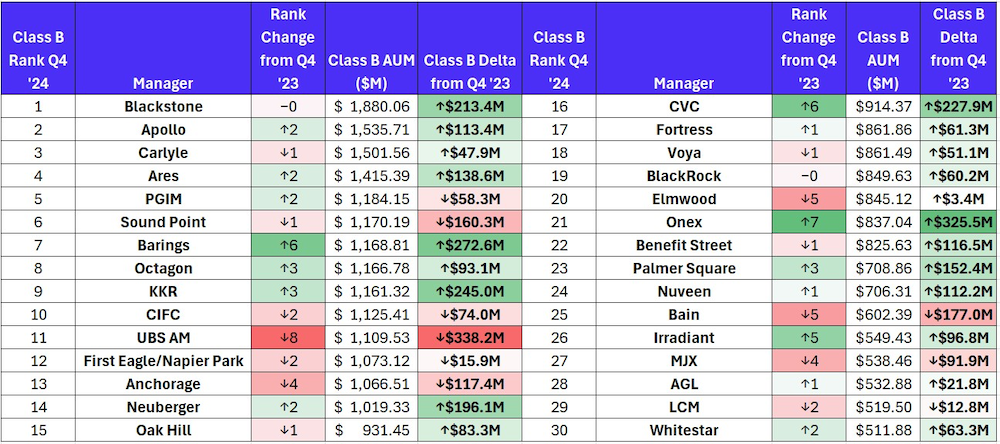Click Elmwood's ↓5 rank change cell
This screenshot has height=444, width=1000.
808,199
